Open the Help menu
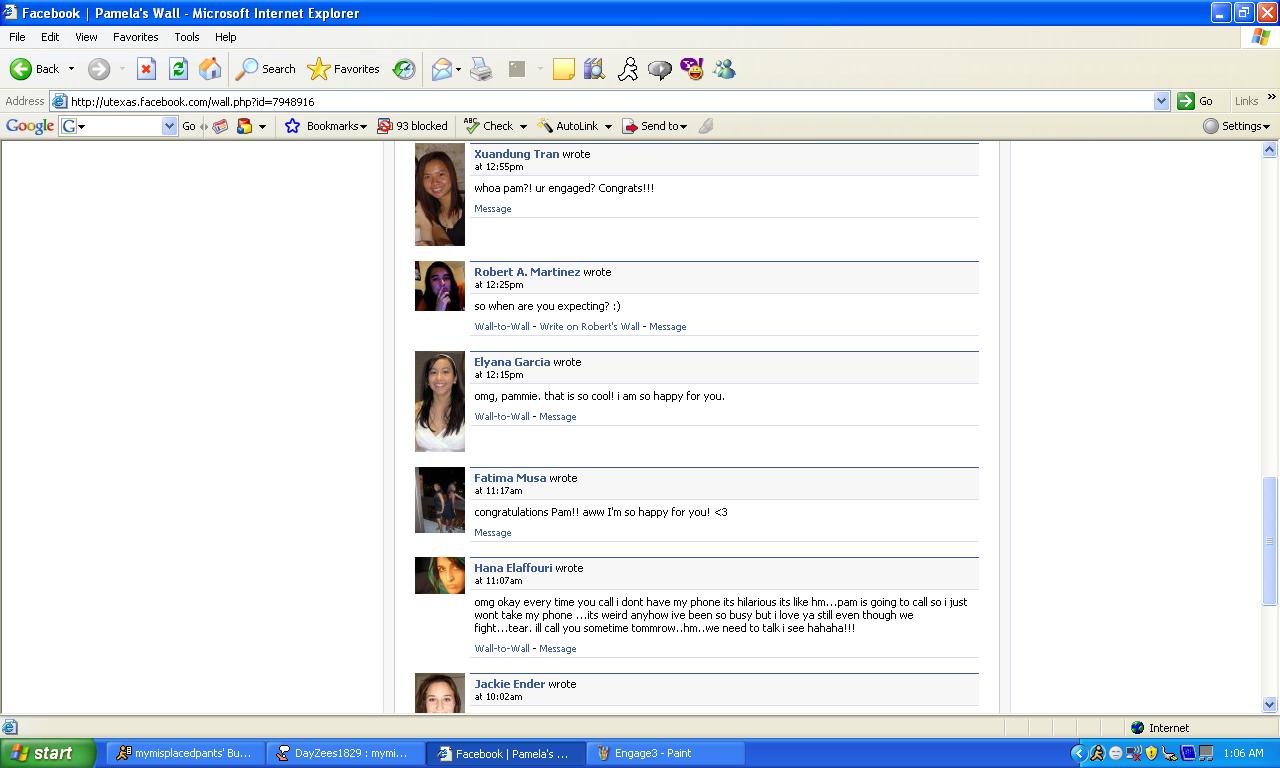The width and height of the screenshot is (1280, 768). coord(226,37)
